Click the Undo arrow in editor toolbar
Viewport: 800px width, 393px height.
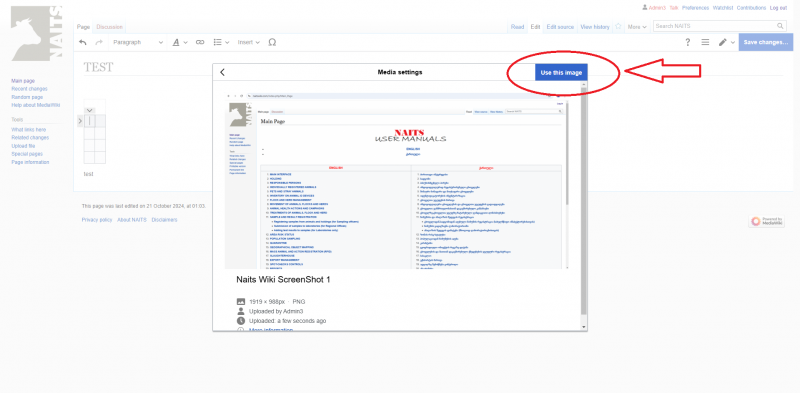click(83, 42)
